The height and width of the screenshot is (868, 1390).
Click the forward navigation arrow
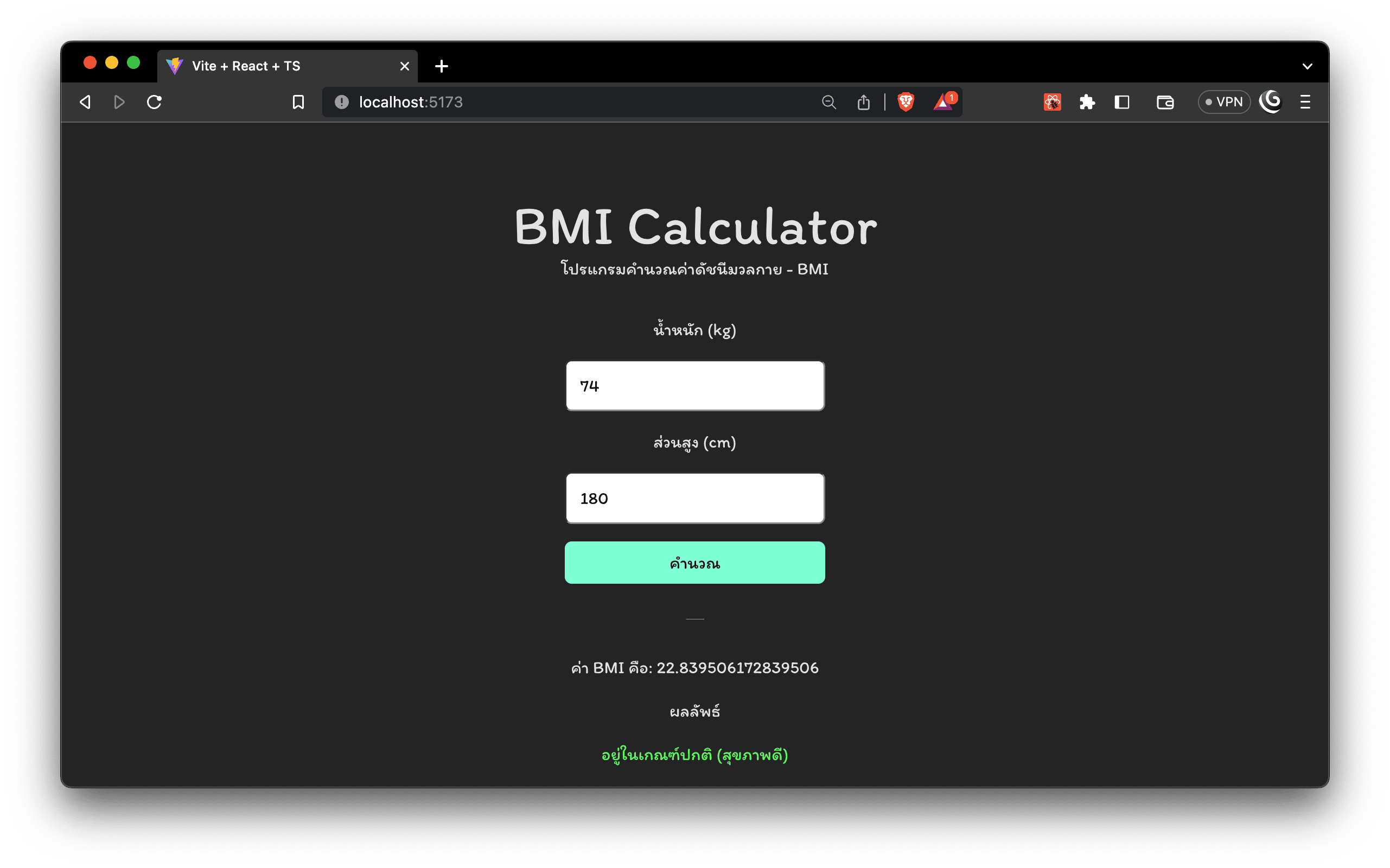(x=120, y=101)
